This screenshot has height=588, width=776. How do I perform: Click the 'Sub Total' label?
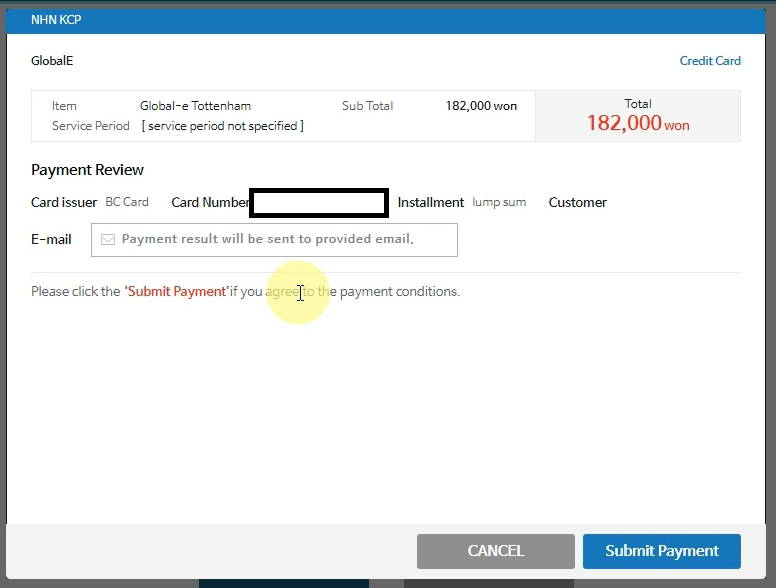pyautogui.click(x=367, y=106)
